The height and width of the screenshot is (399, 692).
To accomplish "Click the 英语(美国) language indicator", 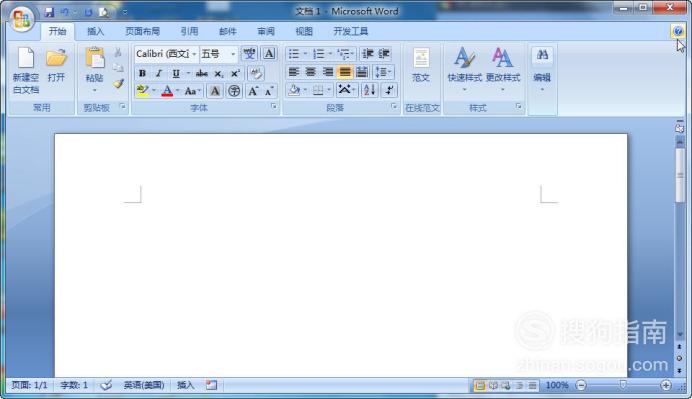I will tap(144, 385).
